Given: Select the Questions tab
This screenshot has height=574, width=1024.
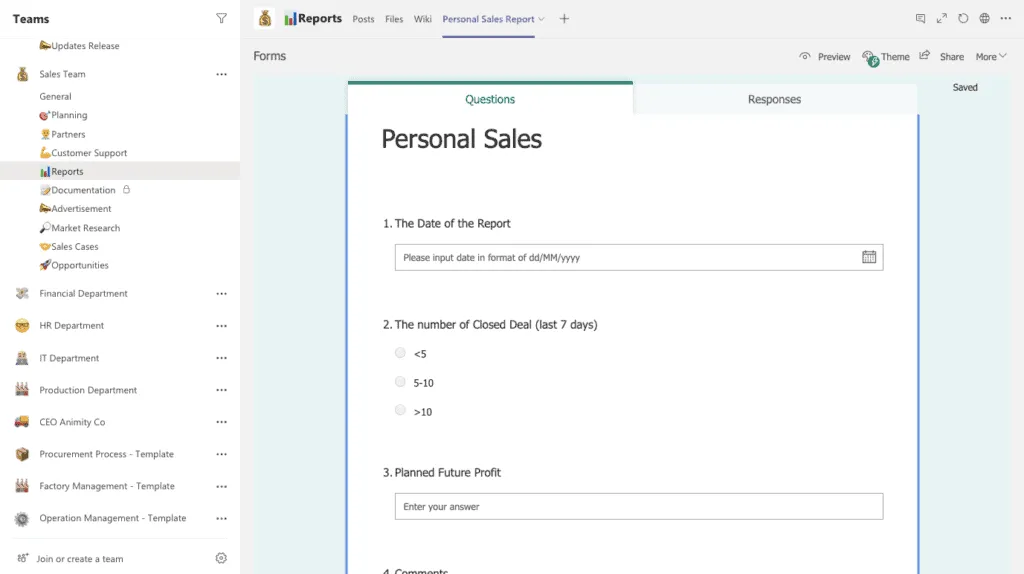Looking at the screenshot, I should pyautogui.click(x=490, y=99).
